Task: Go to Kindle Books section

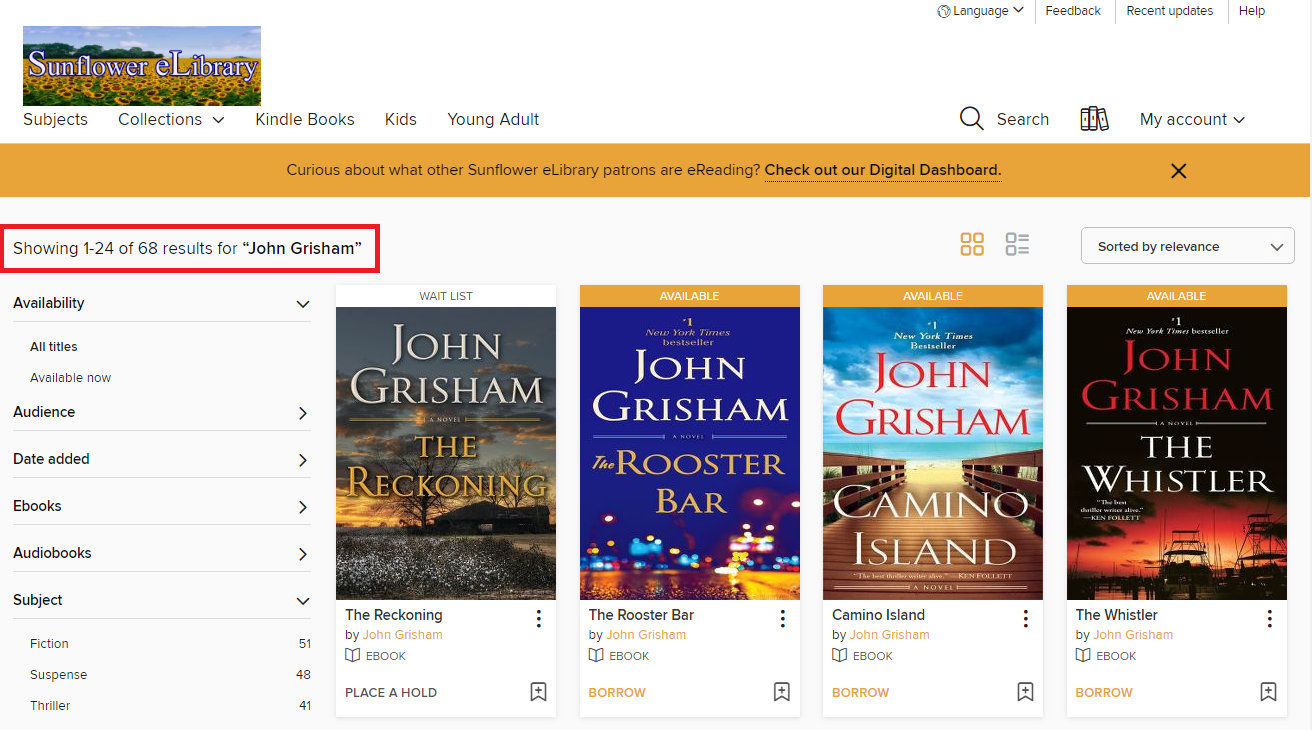Action: coord(304,119)
